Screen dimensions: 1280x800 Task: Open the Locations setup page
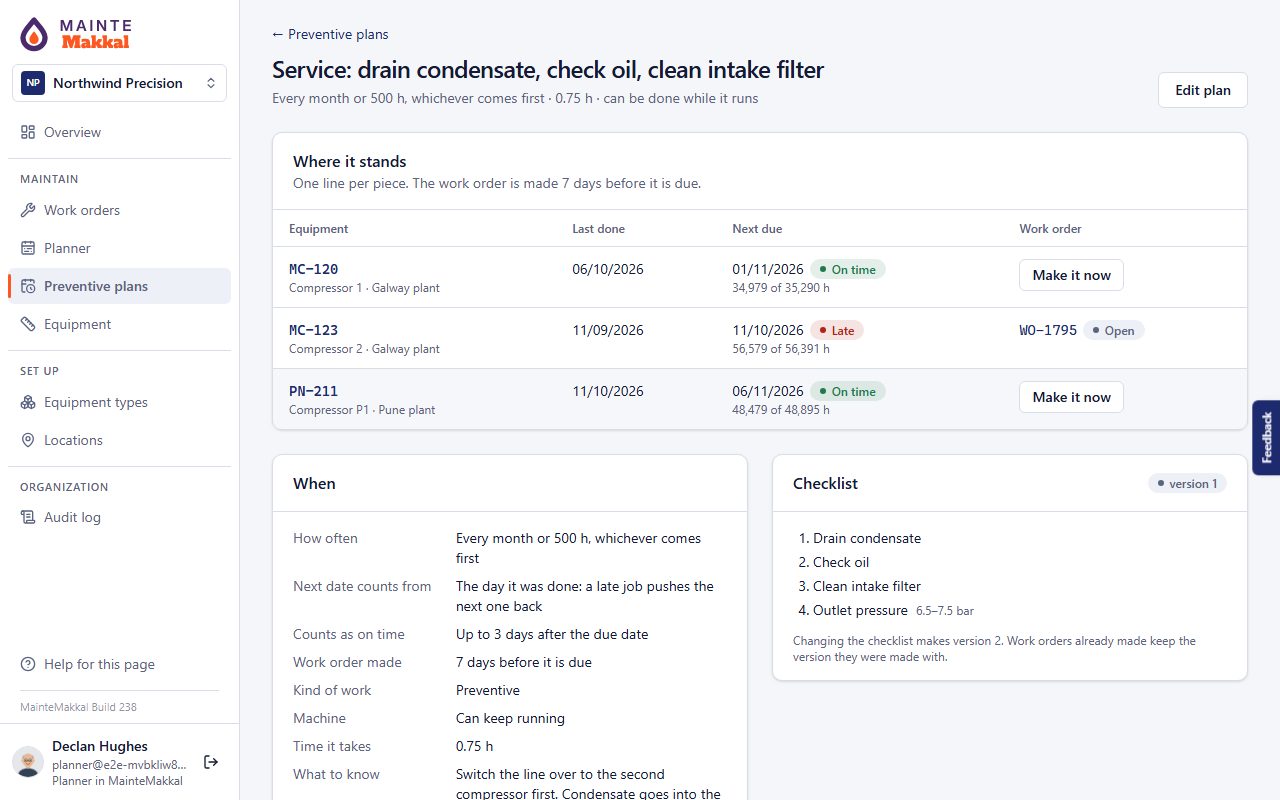[119, 440]
